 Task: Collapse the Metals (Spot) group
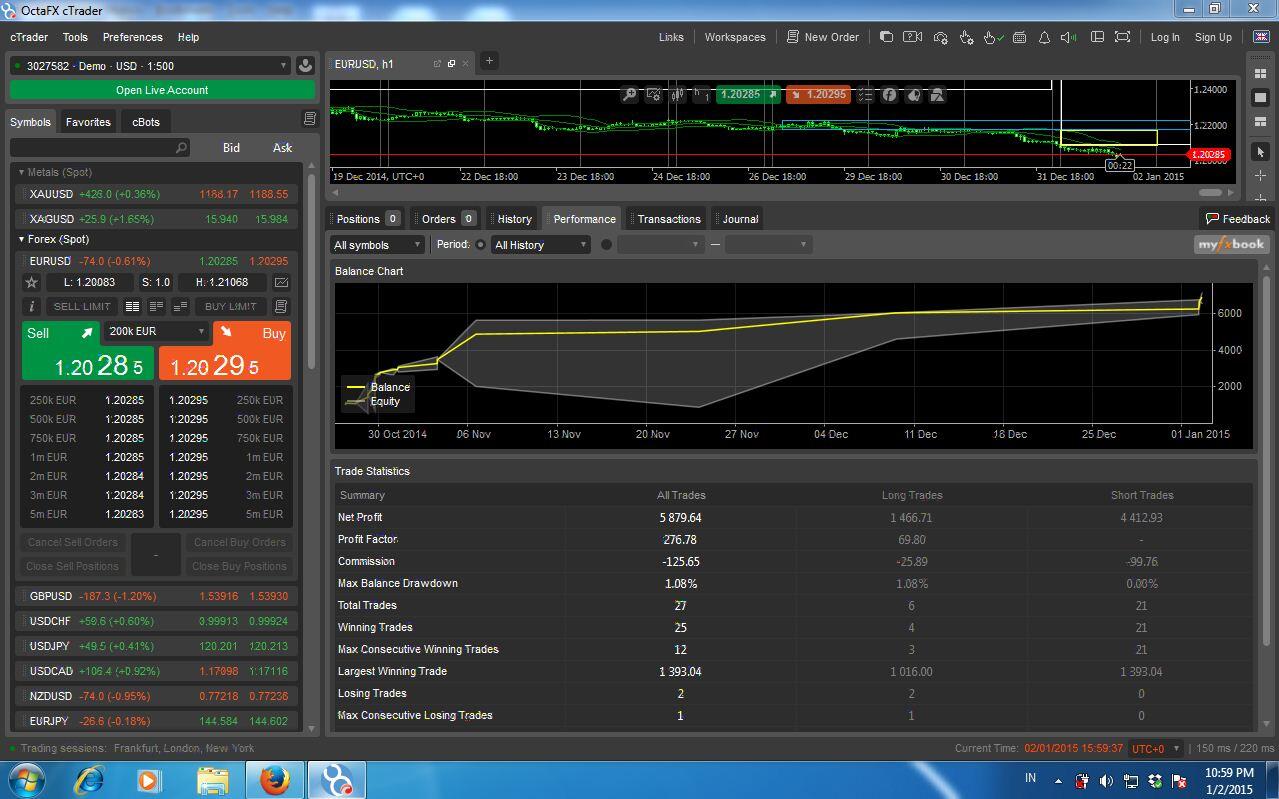tap(22, 172)
